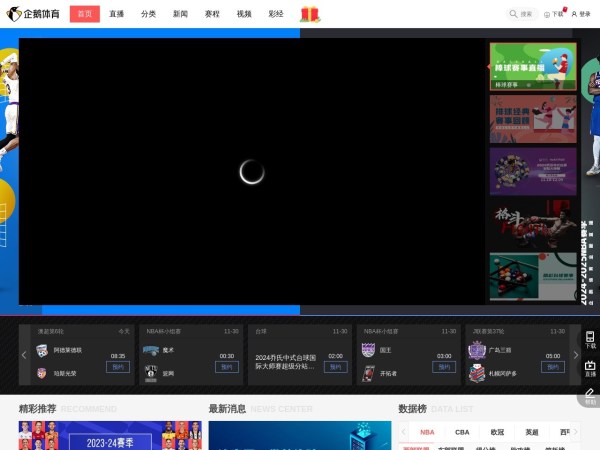Switch to CBA data list tab
The image size is (600, 450).
pyautogui.click(x=462, y=432)
